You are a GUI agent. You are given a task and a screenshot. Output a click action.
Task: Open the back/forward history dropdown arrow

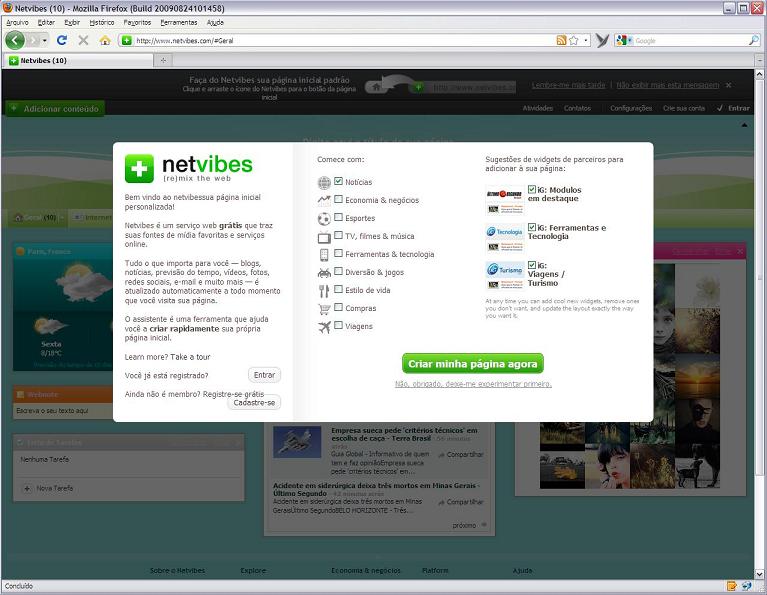[45, 40]
